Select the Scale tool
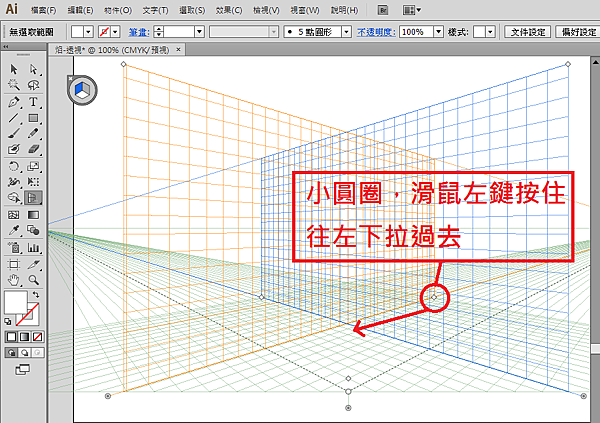This screenshot has height=423, width=600. (x=34, y=166)
